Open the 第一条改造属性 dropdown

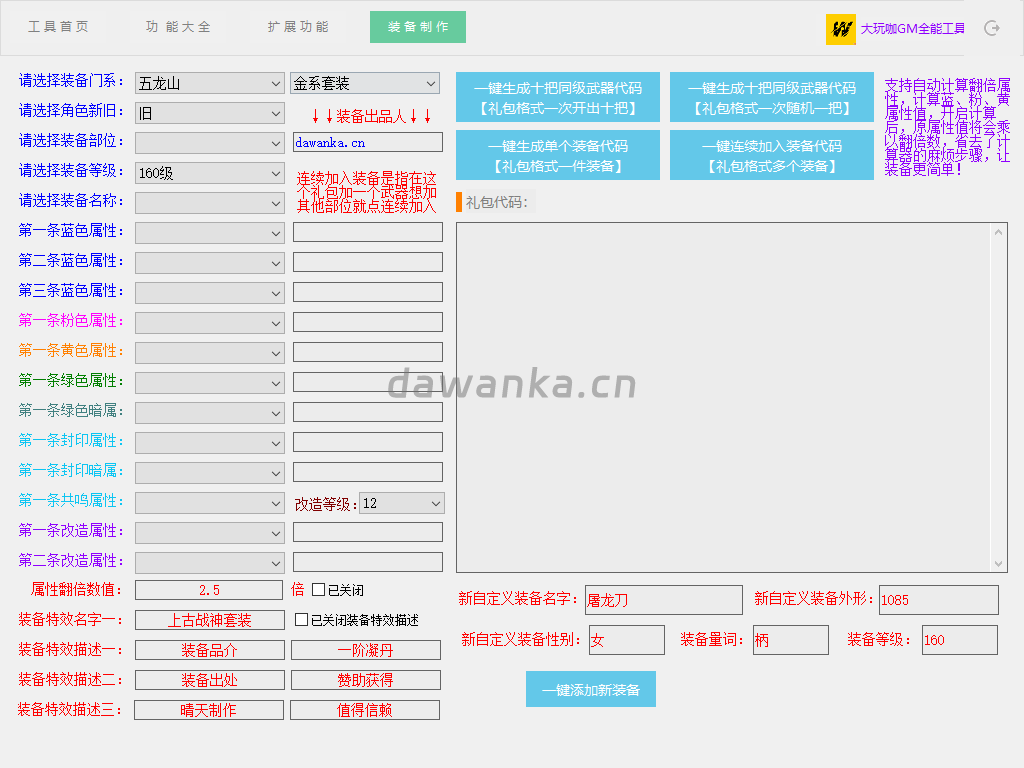[x=210, y=534]
